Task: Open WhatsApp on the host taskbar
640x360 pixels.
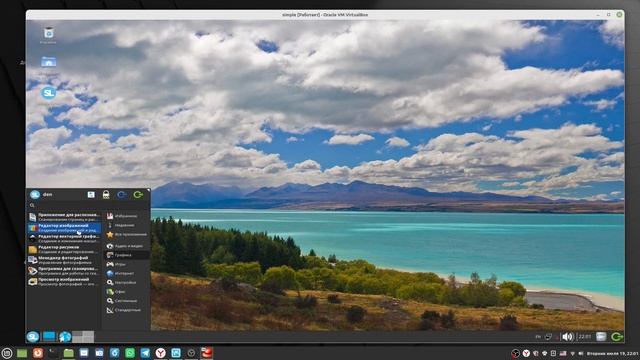Action: pos(130,353)
